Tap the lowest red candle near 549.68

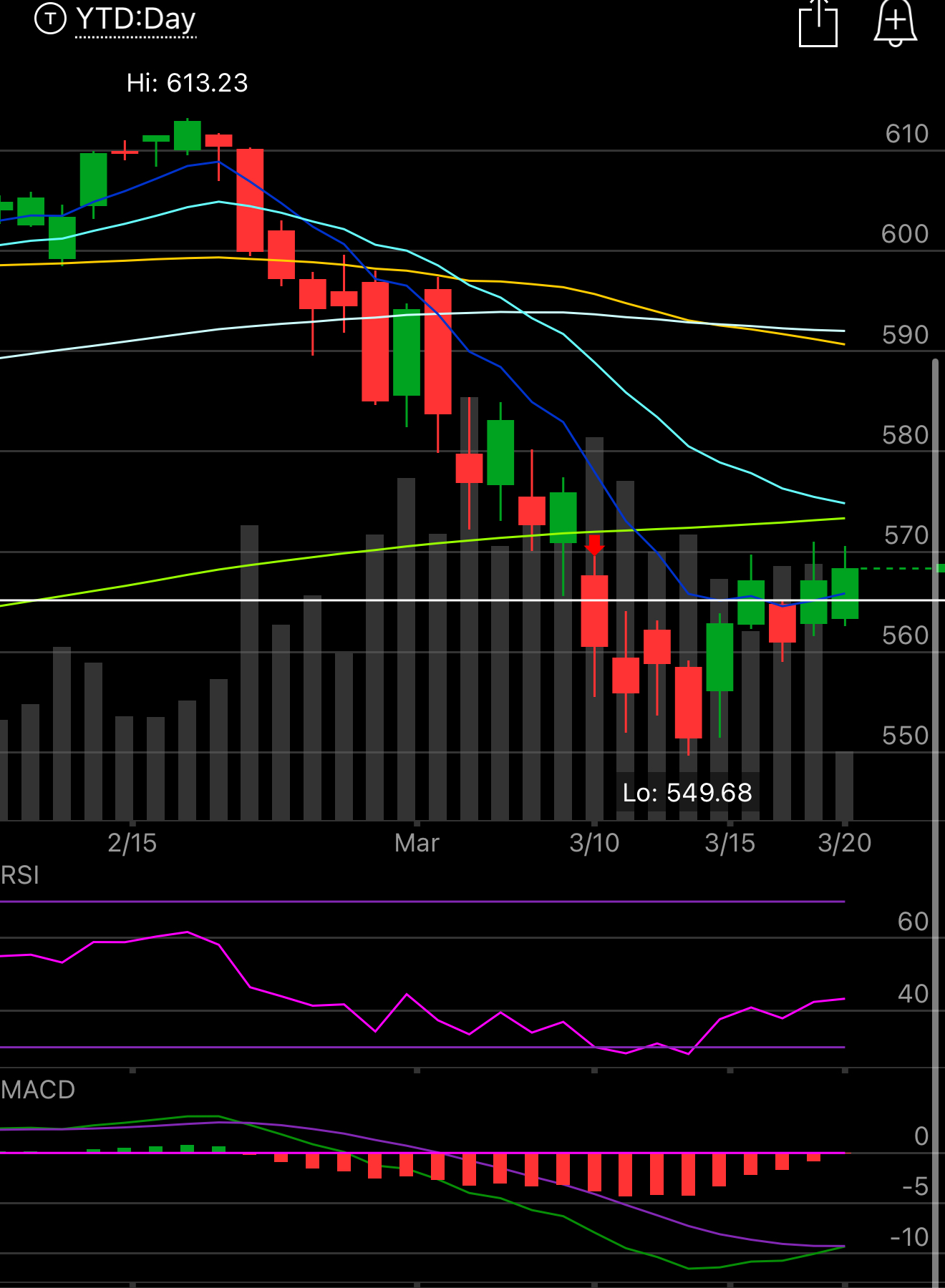(x=689, y=702)
